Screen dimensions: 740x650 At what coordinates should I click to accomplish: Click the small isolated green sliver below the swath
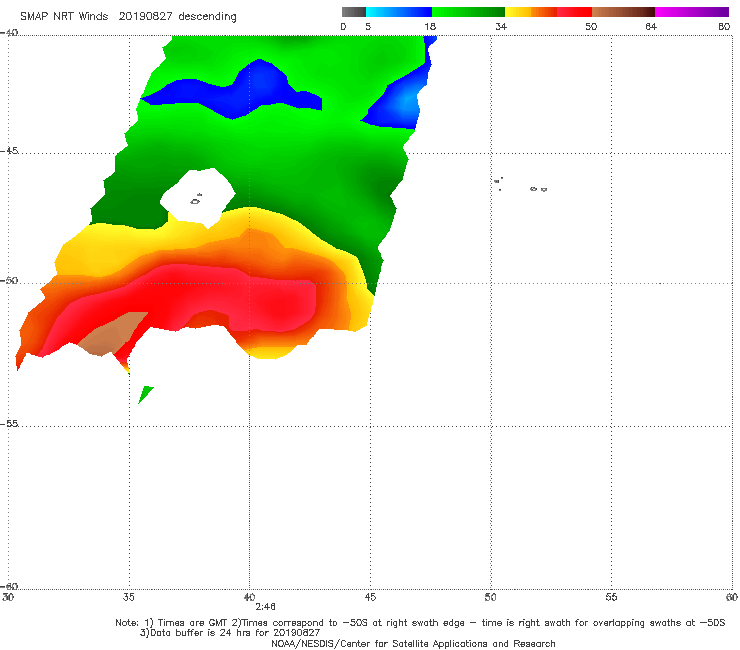click(145, 394)
